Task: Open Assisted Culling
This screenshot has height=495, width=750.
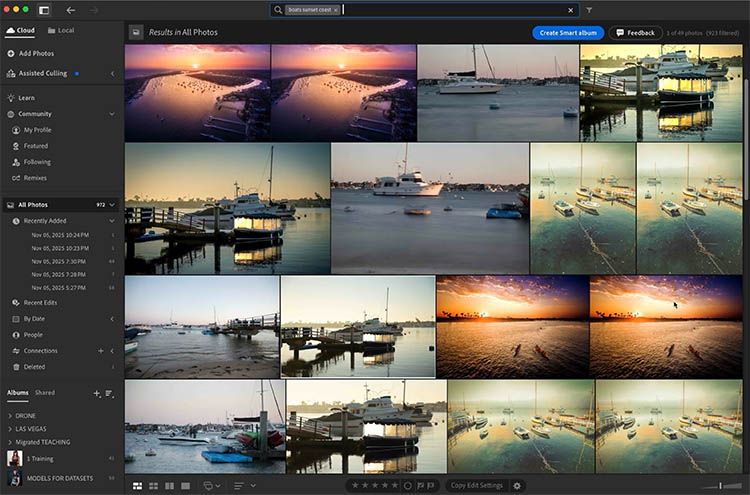Action: click(37, 73)
